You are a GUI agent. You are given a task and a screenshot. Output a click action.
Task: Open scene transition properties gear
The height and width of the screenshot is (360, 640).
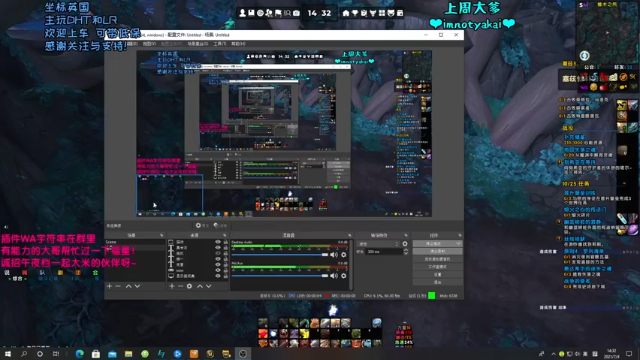click(404, 244)
